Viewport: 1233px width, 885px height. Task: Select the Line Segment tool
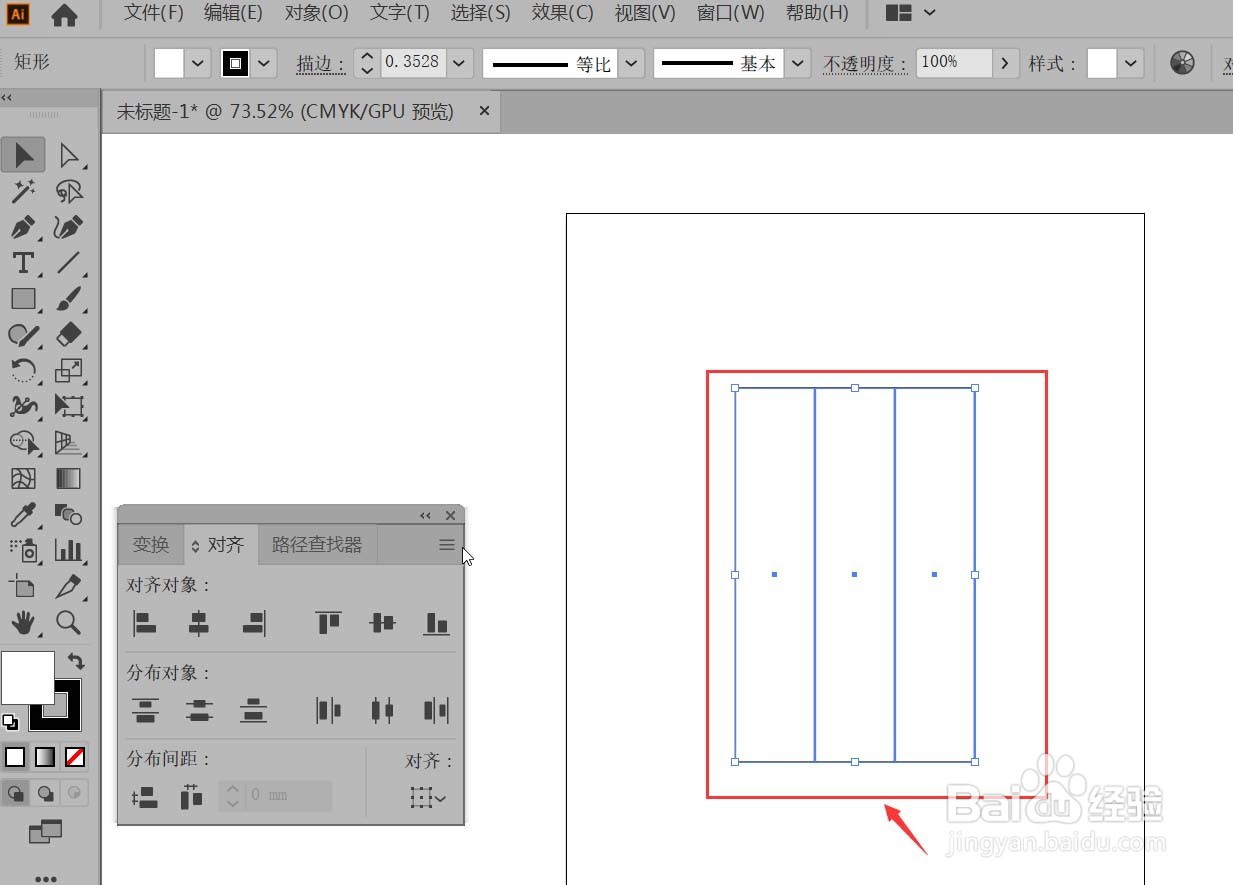pyautogui.click(x=68, y=263)
